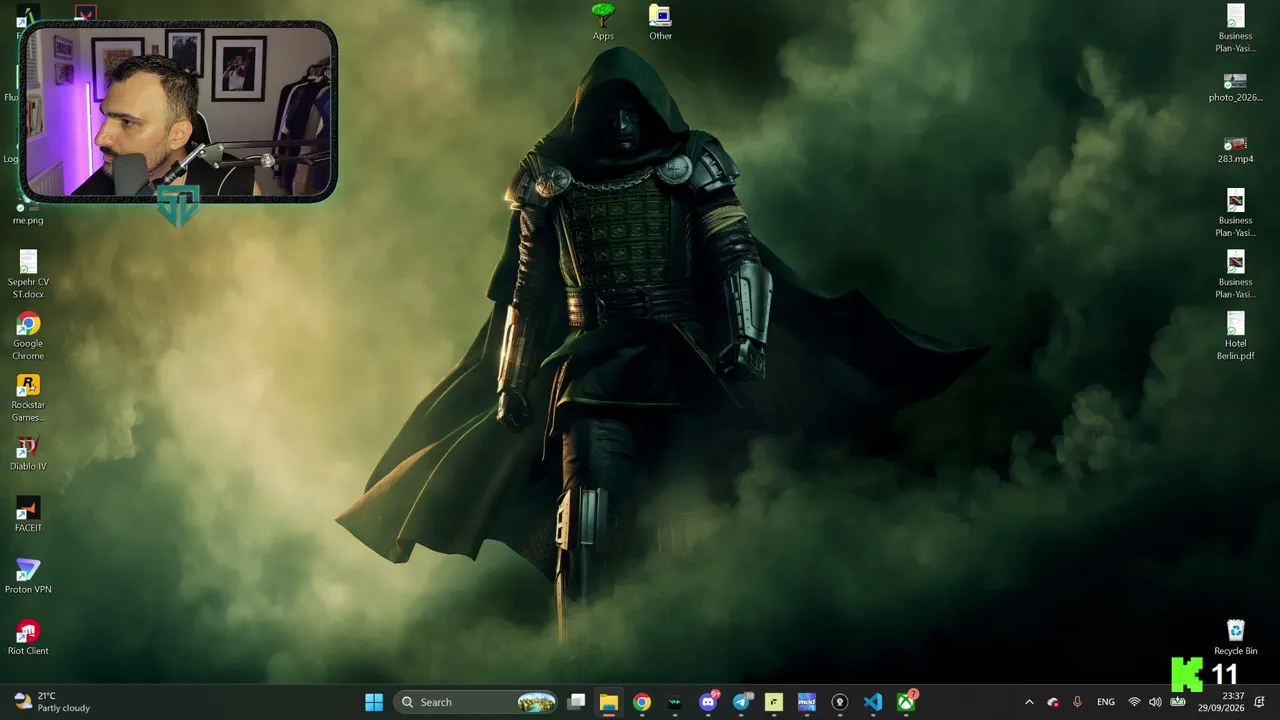Select the Diablo IV desktop icon
The width and height of the screenshot is (1280, 720).
[28, 453]
